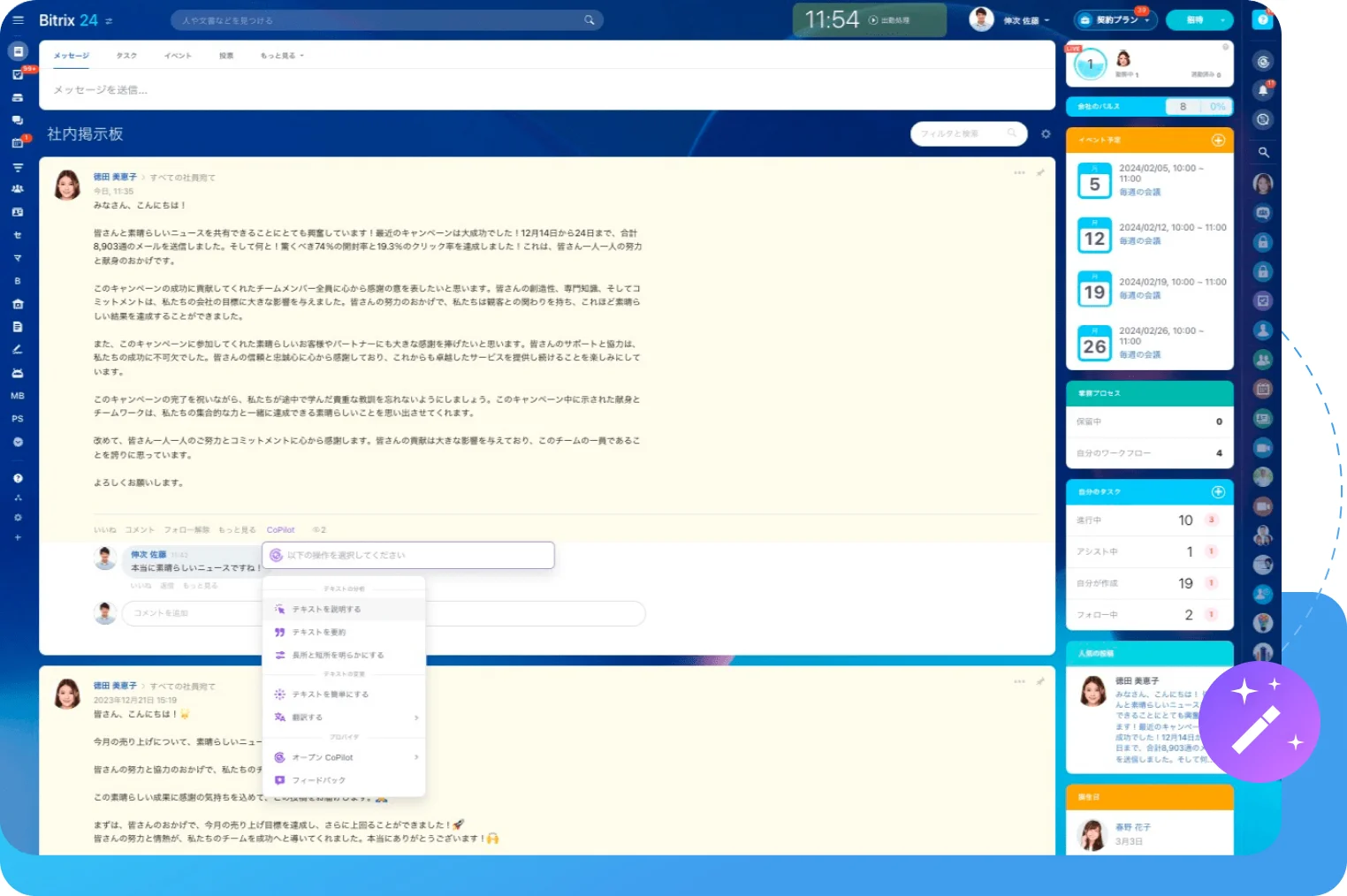Open CoPilot icon in right sidebar
The image size is (1347, 896).
[x=1263, y=62]
